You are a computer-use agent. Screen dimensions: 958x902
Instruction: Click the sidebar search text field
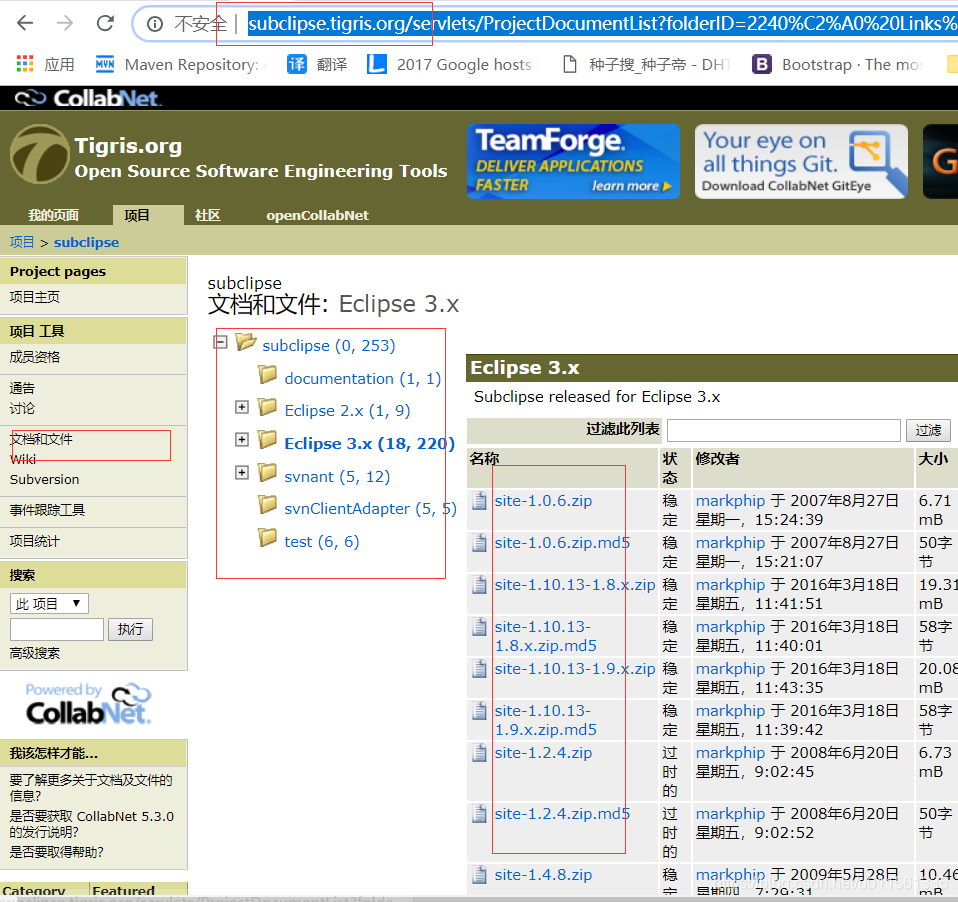57,629
